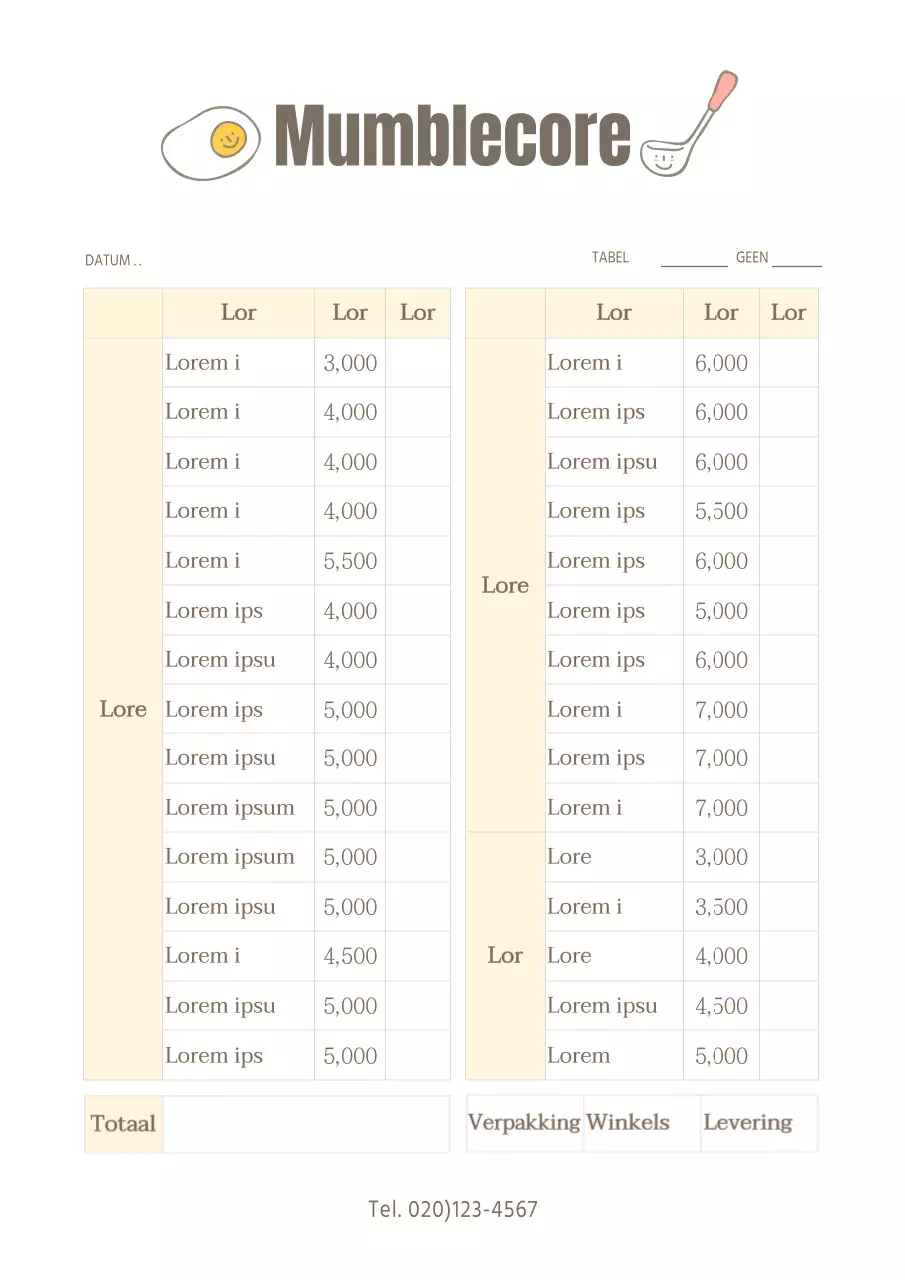Select the Verpakking option
The height and width of the screenshot is (1280, 905).
pyautogui.click(x=524, y=1122)
